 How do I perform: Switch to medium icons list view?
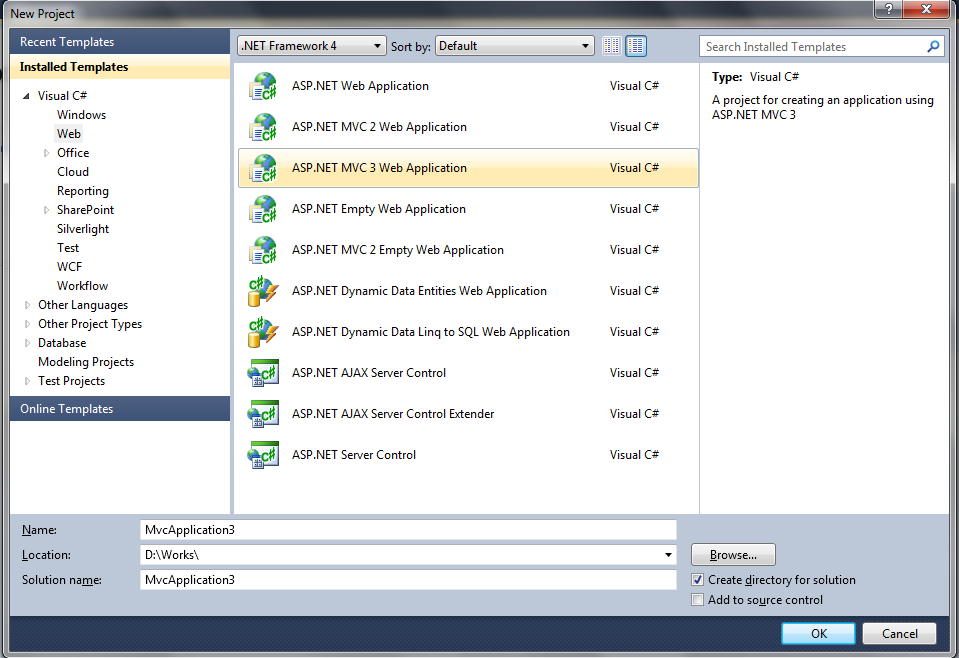point(636,46)
